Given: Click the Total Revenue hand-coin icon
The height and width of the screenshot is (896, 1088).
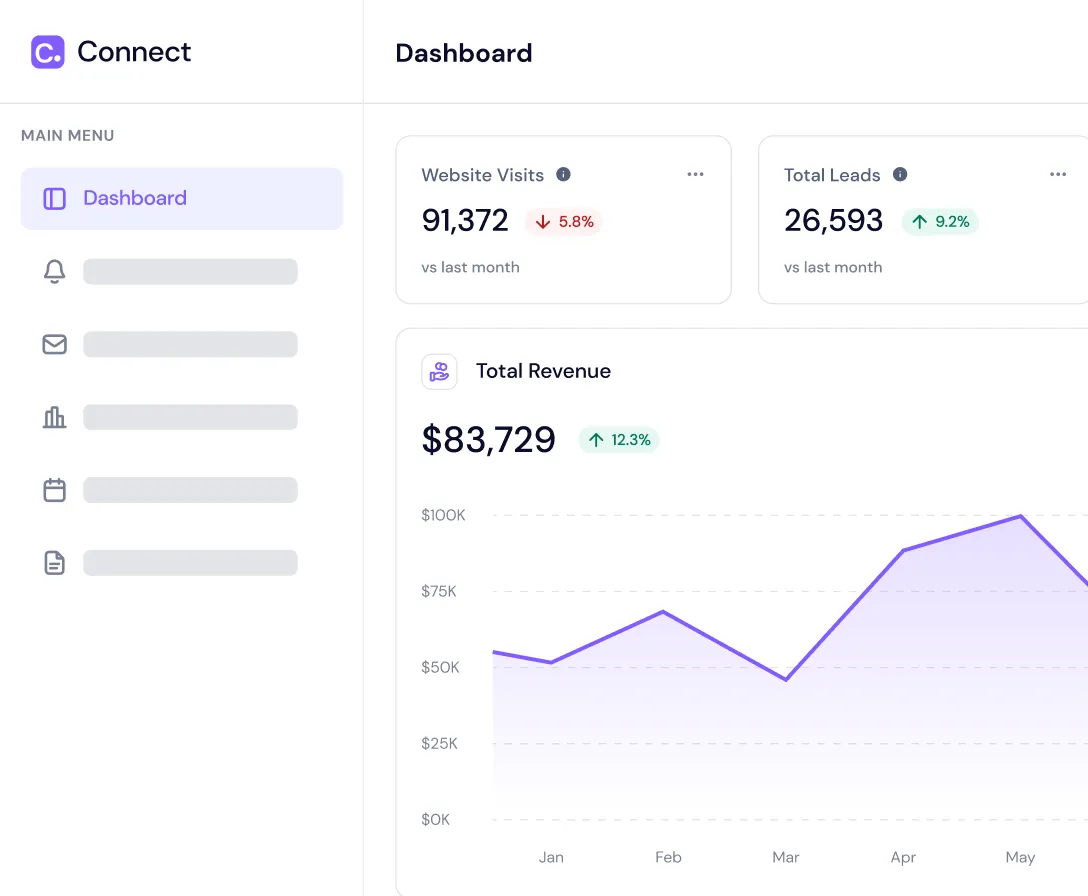Looking at the screenshot, I should pos(439,371).
